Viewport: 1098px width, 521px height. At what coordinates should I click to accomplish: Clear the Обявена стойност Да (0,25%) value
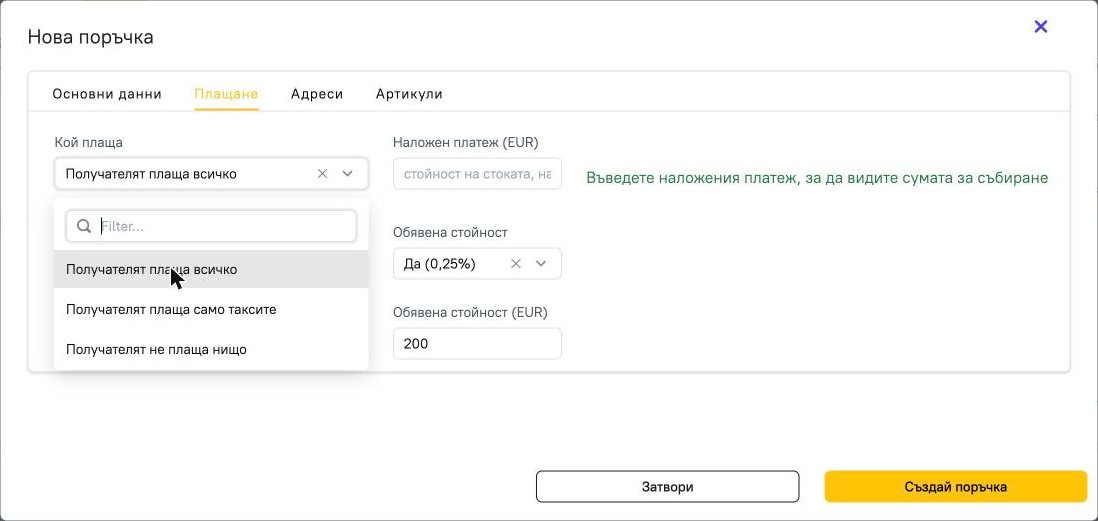coord(515,263)
